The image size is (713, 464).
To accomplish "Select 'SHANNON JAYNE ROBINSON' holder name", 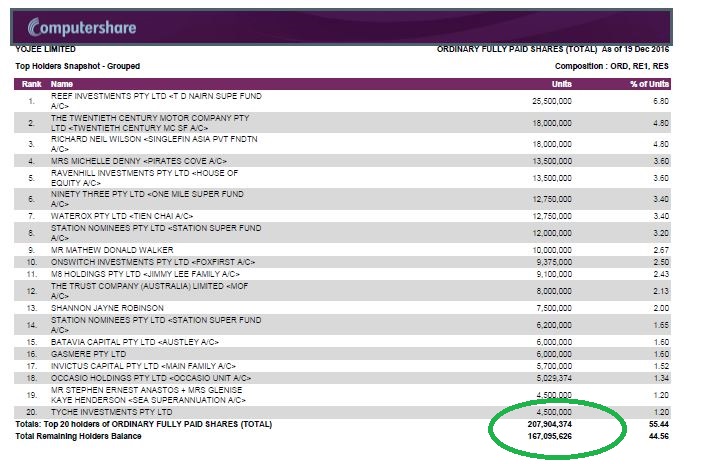I will click(107, 308).
